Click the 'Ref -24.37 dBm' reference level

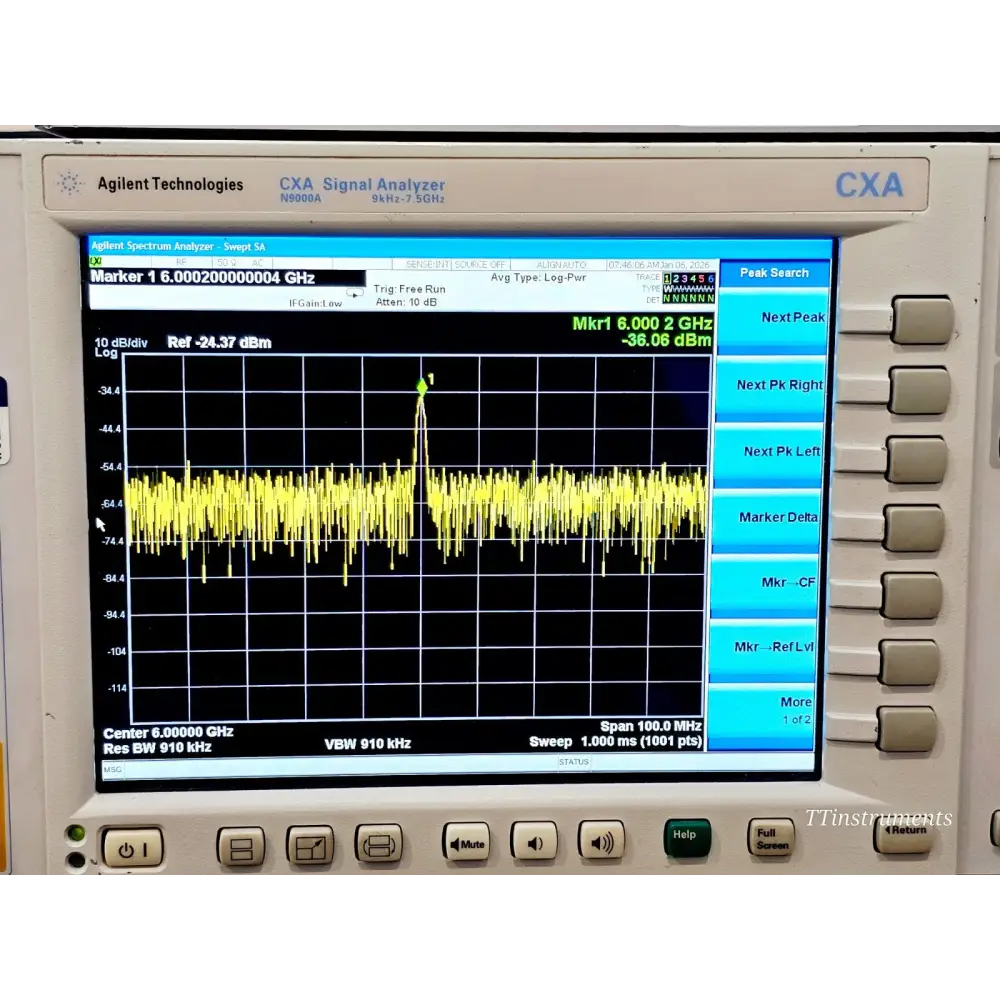click(x=219, y=342)
